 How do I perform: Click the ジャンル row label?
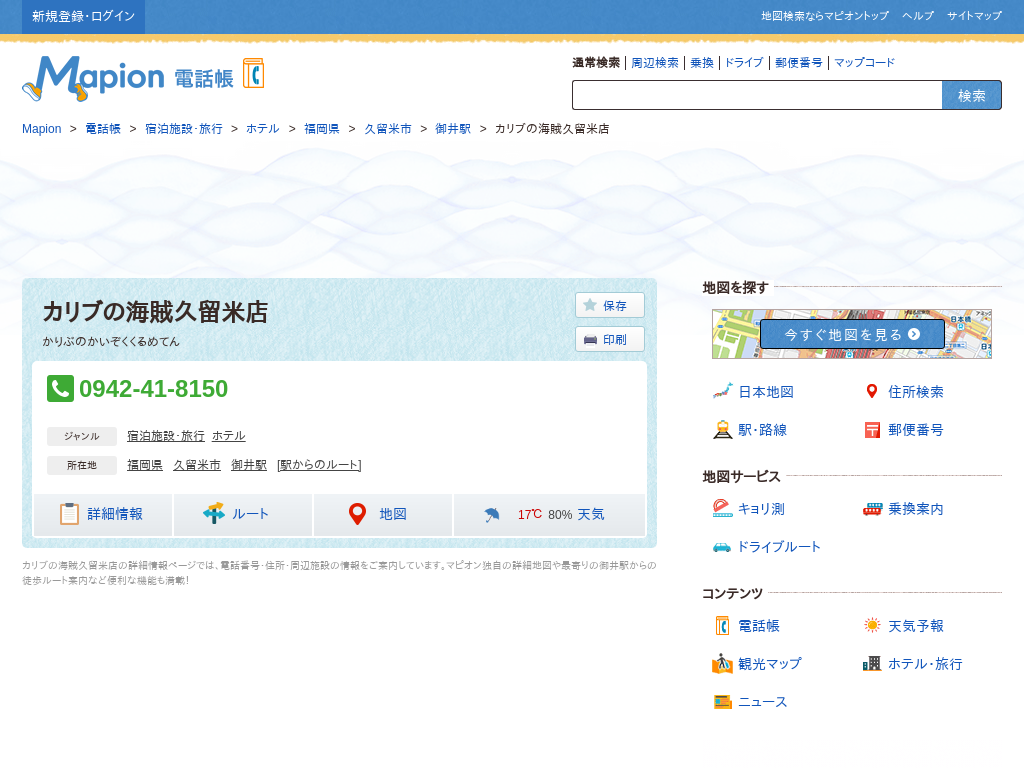(x=82, y=436)
